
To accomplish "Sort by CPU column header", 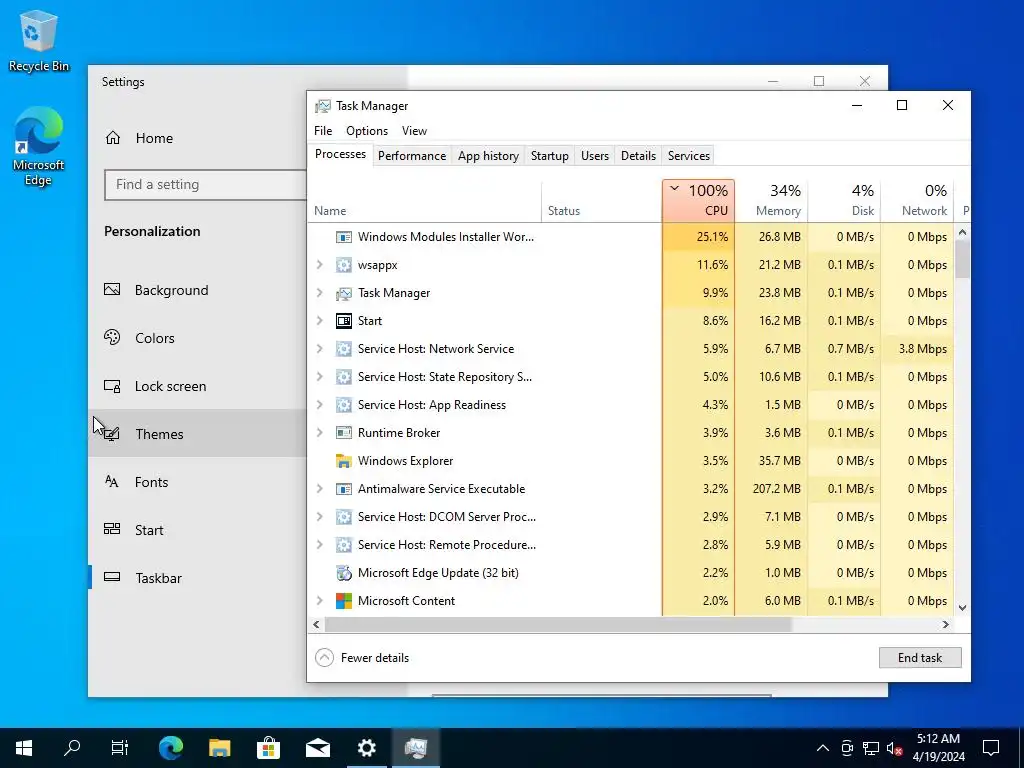I will tap(698, 200).
